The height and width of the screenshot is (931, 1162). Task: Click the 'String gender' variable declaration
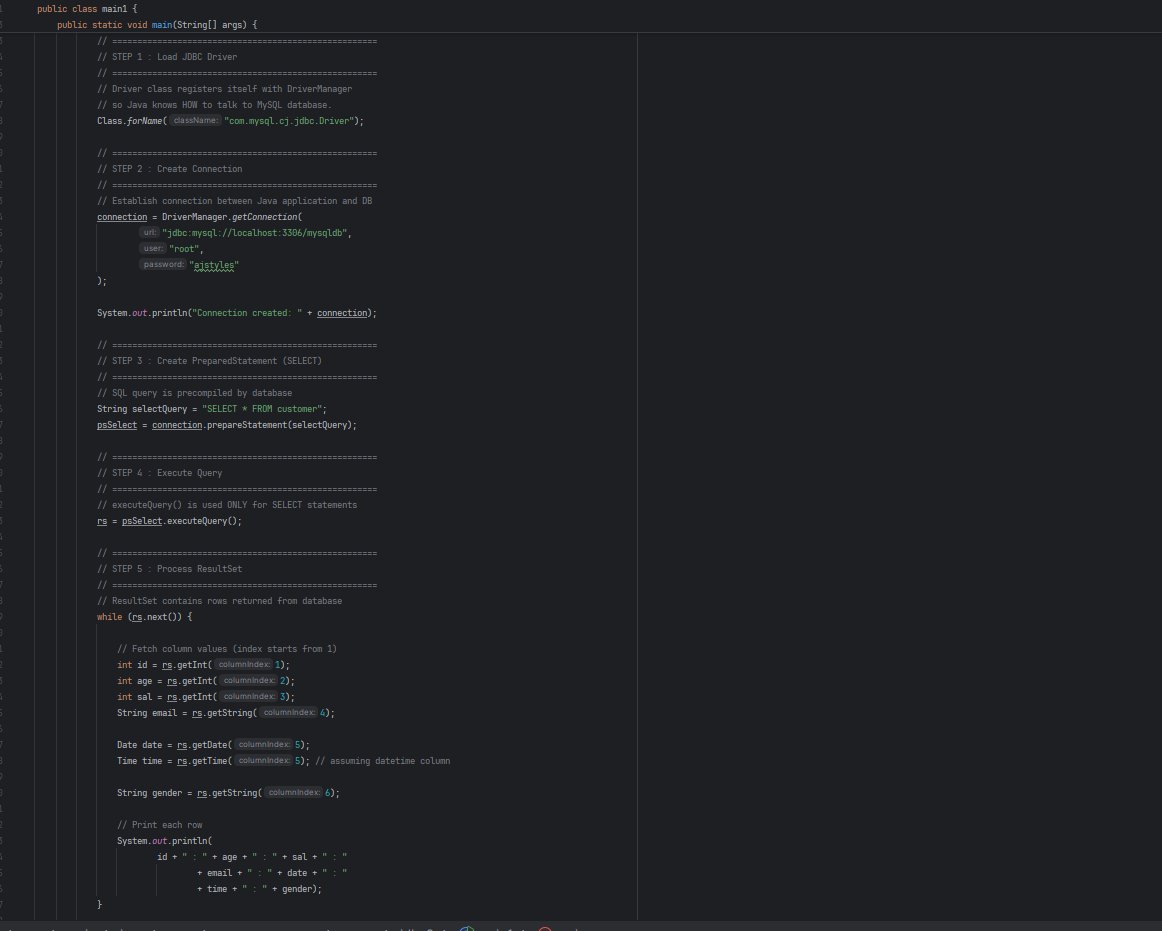click(149, 793)
